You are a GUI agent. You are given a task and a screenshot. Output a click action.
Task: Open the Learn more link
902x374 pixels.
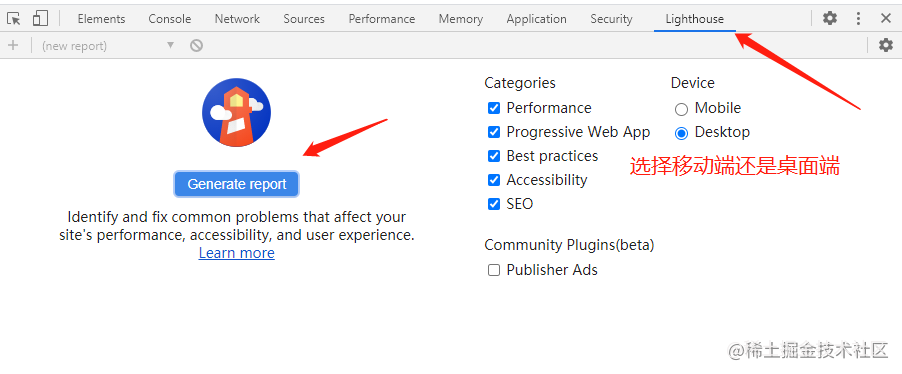236,253
